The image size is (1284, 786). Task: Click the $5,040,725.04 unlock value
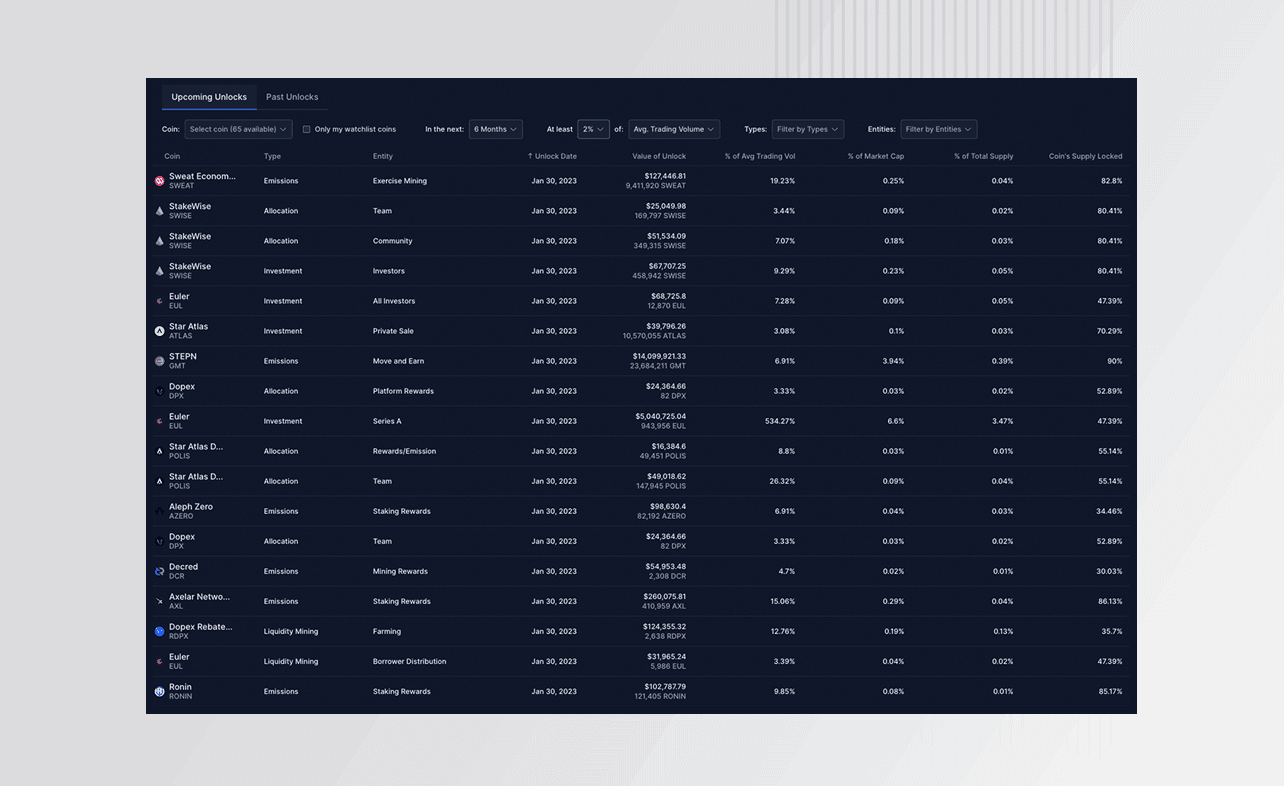[661, 416]
